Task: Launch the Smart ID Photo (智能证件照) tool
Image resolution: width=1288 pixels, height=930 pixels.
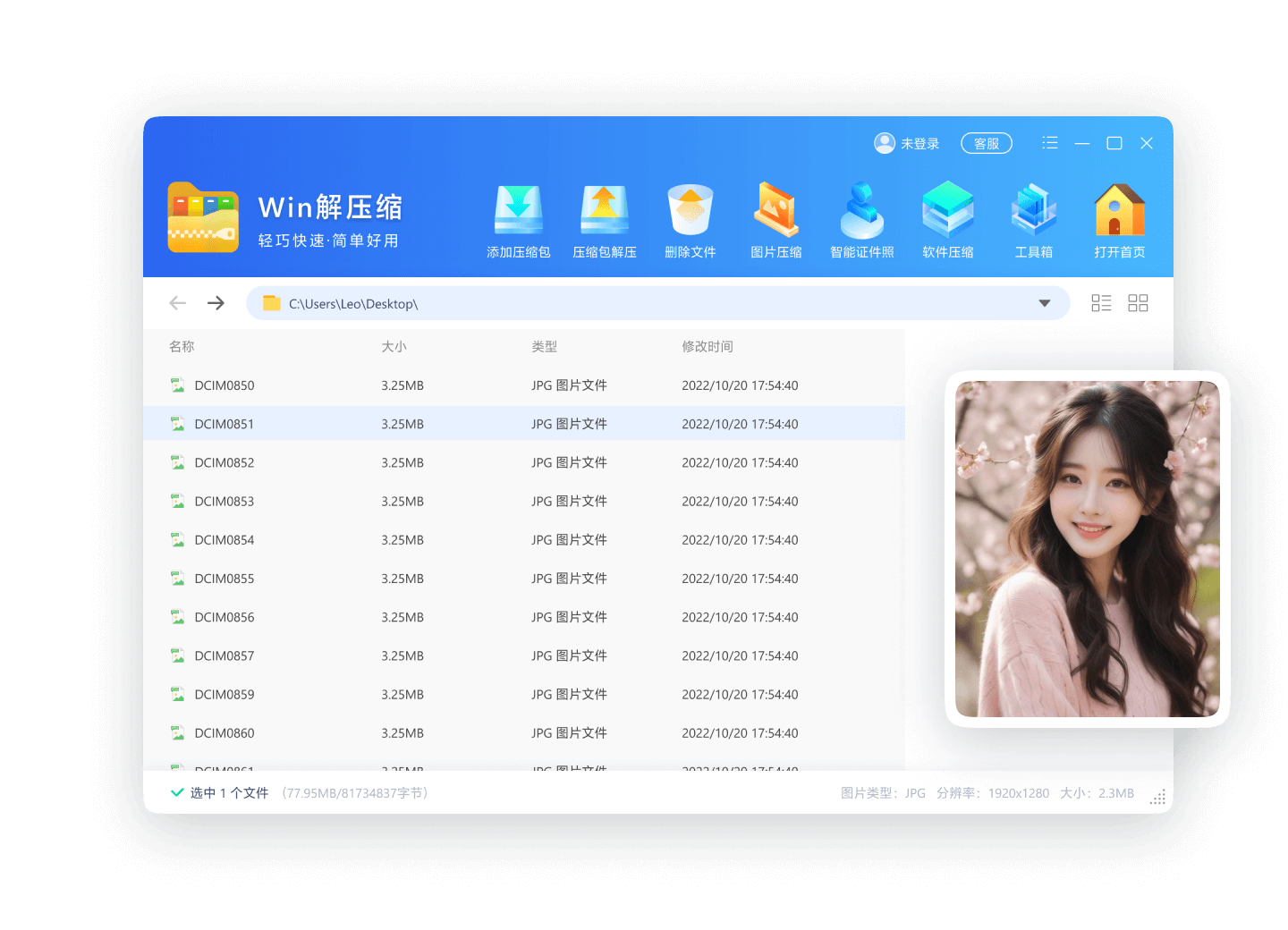Action: pyautogui.click(x=861, y=211)
